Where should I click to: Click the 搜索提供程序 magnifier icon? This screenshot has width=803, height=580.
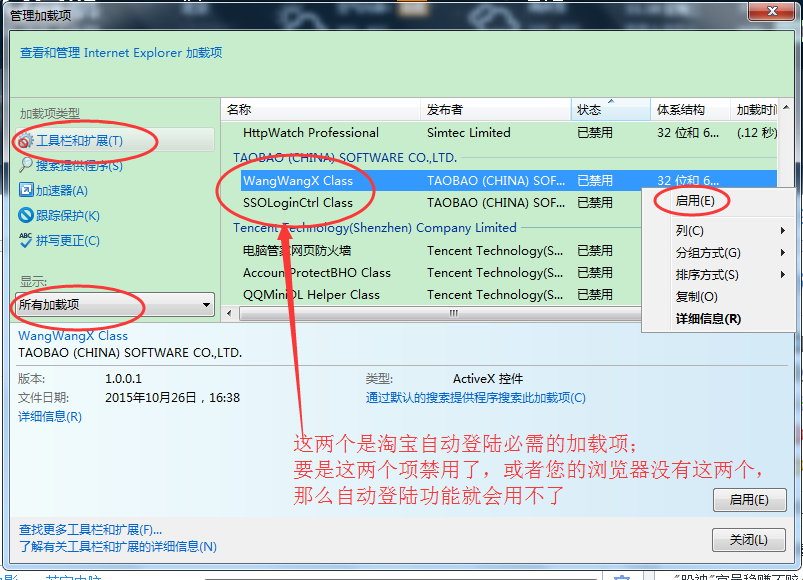tap(27, 166)
